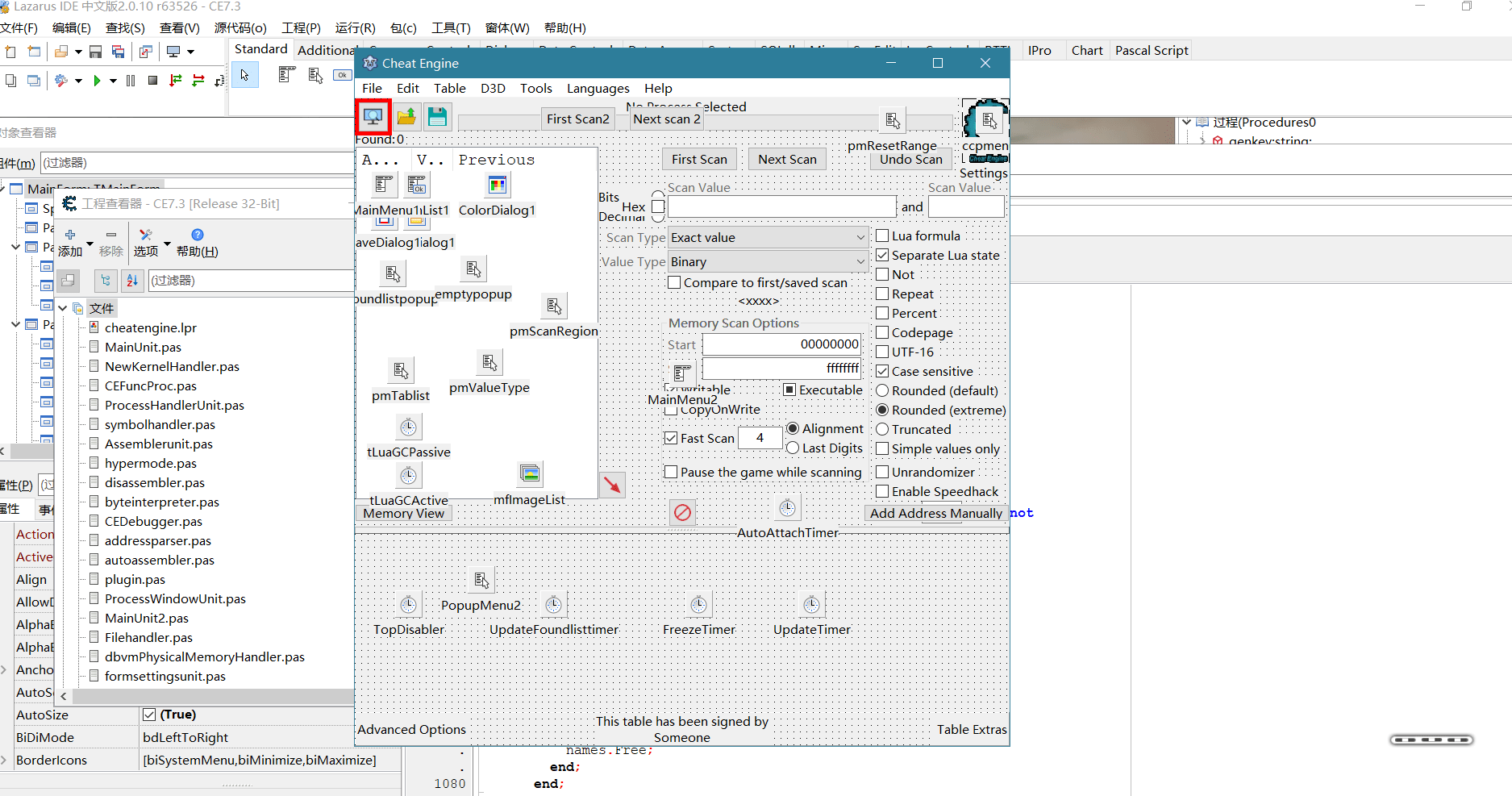1512x796 pixels.
Task: Open the 选项 dropdown arrow in 工程查看器
Action: [x=167, y=243]
